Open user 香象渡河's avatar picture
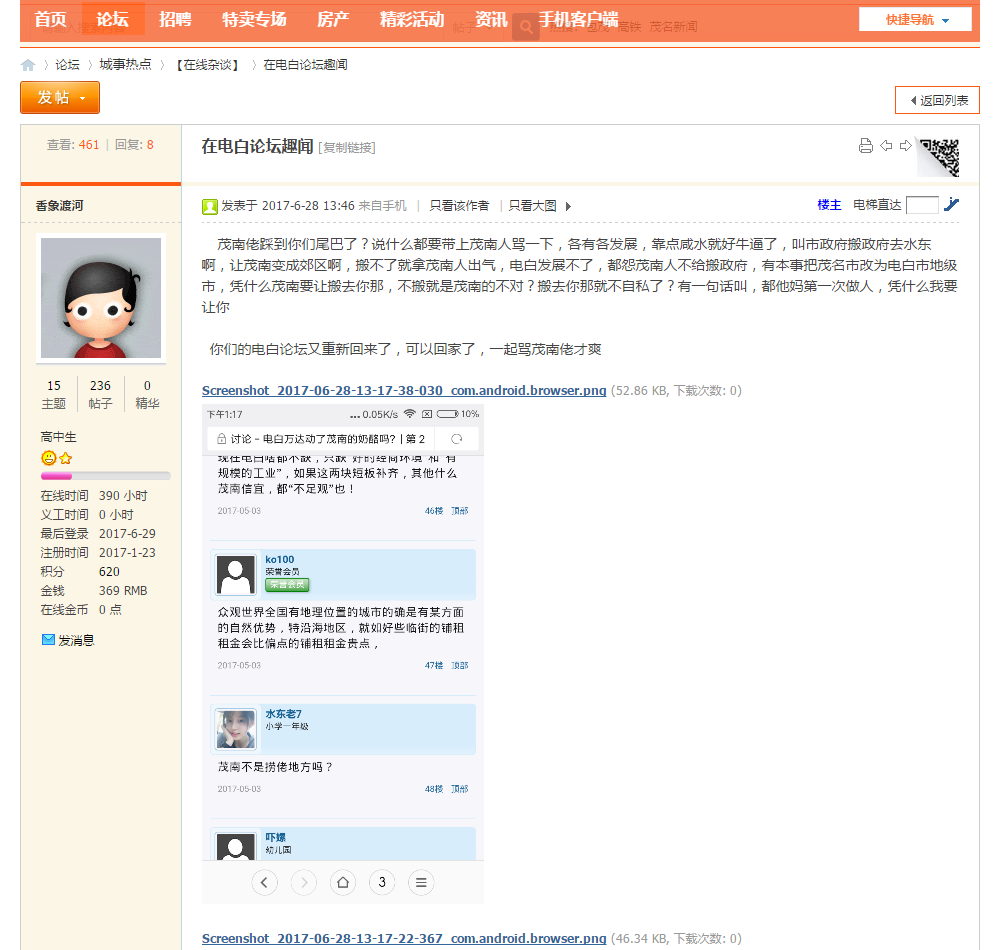Image resolution: width=1000 pixels, height=950 pixels. pos(101,298)
